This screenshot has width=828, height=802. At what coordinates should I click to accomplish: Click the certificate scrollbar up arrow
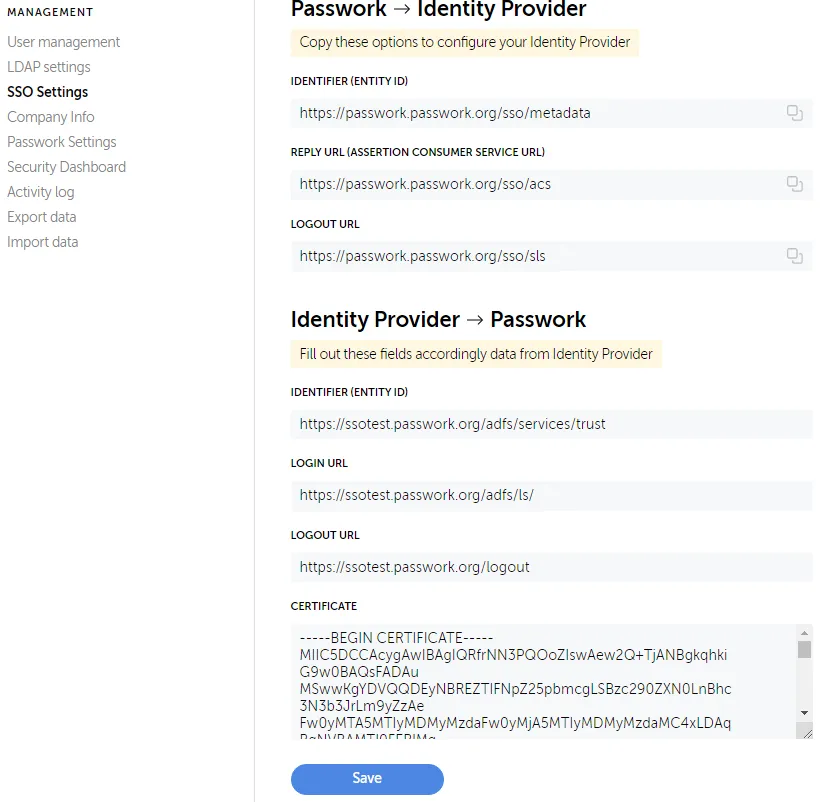point(806,631)
